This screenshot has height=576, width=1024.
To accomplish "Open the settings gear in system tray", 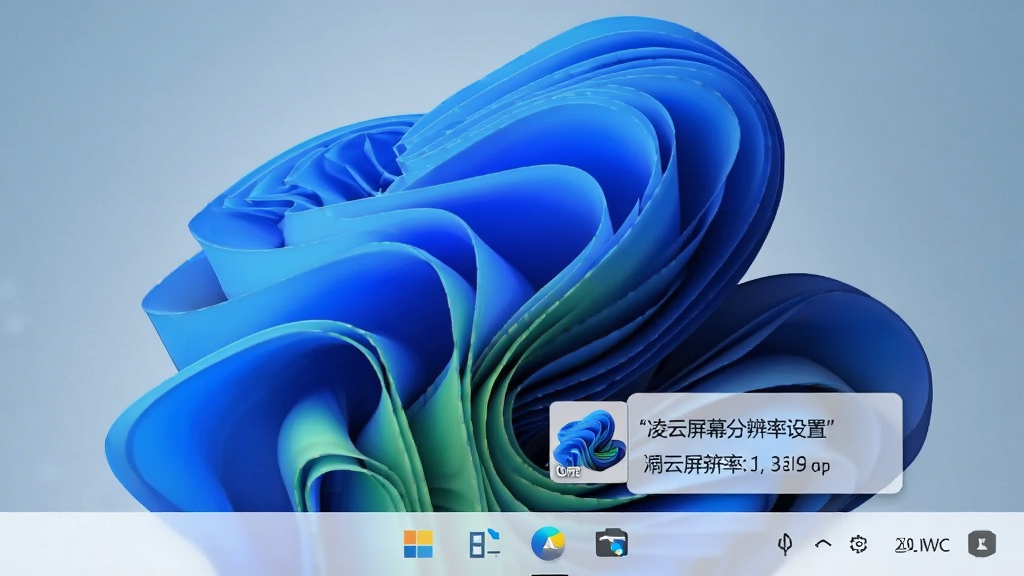I will point(858,544).
